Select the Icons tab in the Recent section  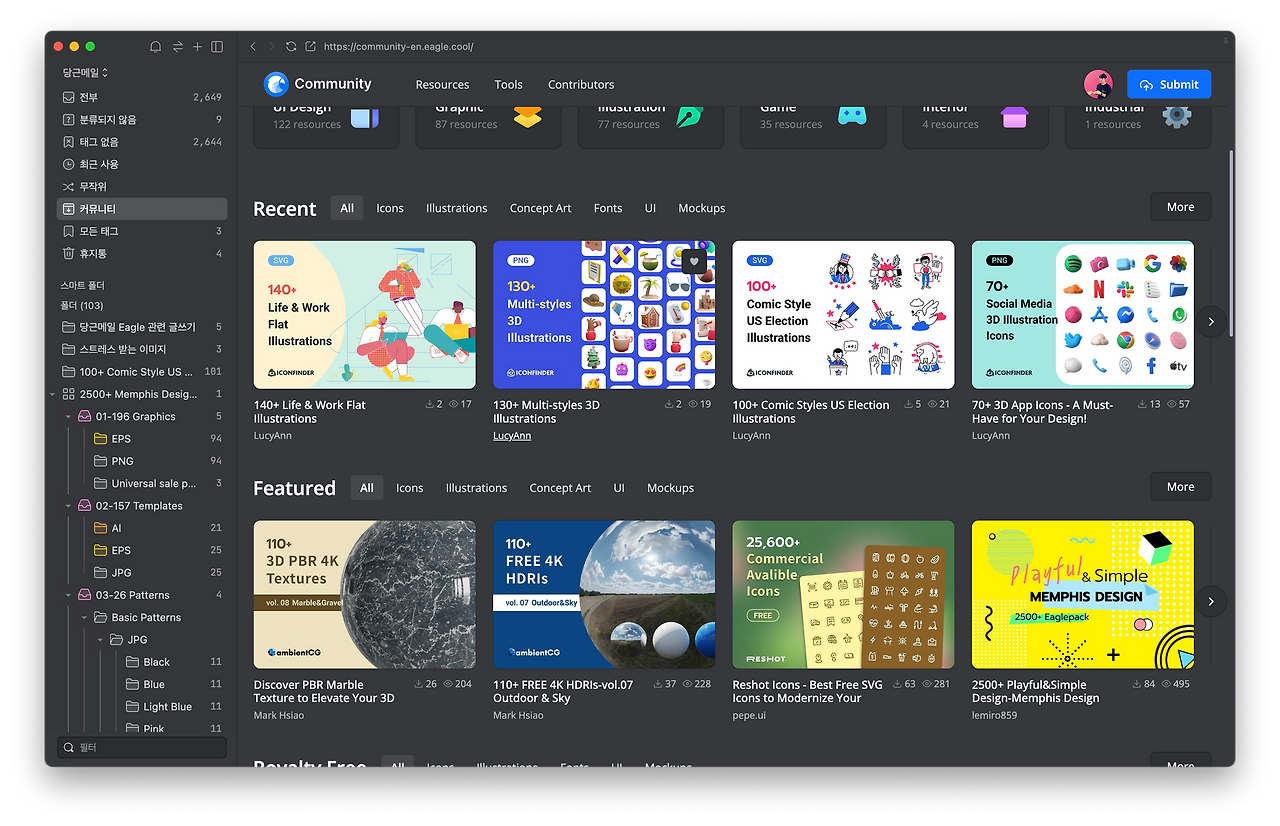(x=390, y=208)
